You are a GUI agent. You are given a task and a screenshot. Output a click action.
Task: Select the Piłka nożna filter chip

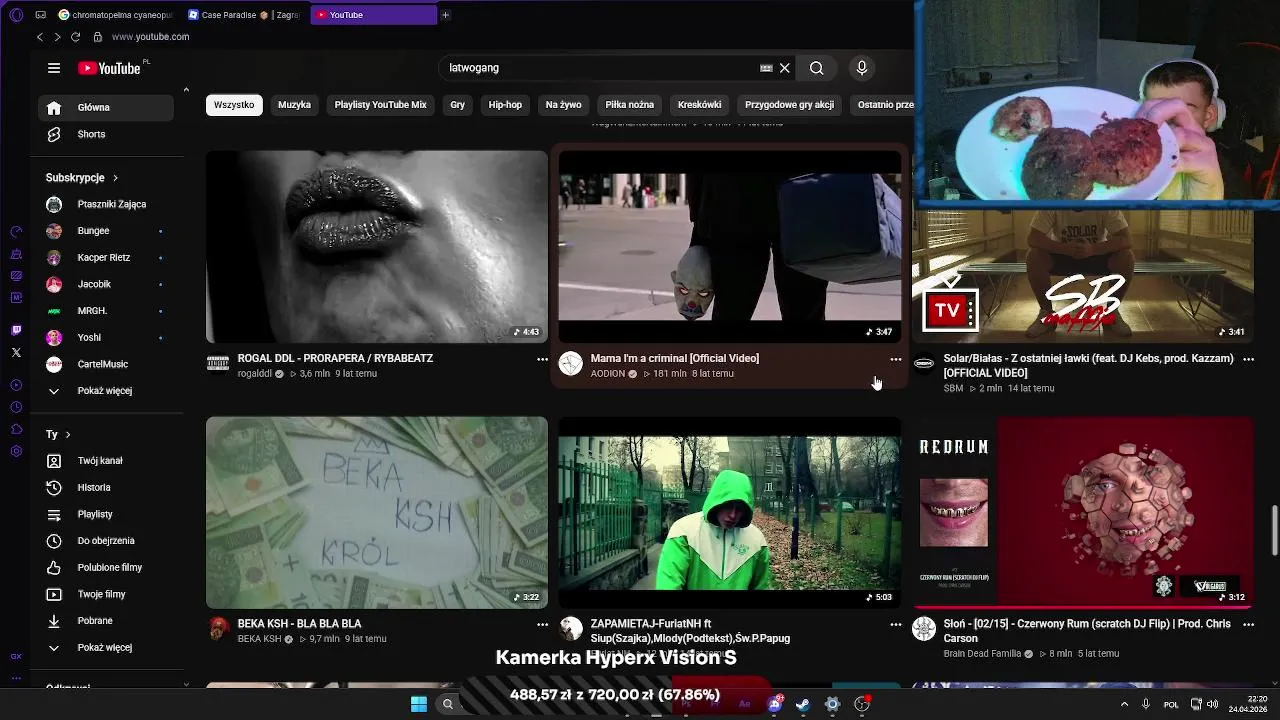(630, 105)
